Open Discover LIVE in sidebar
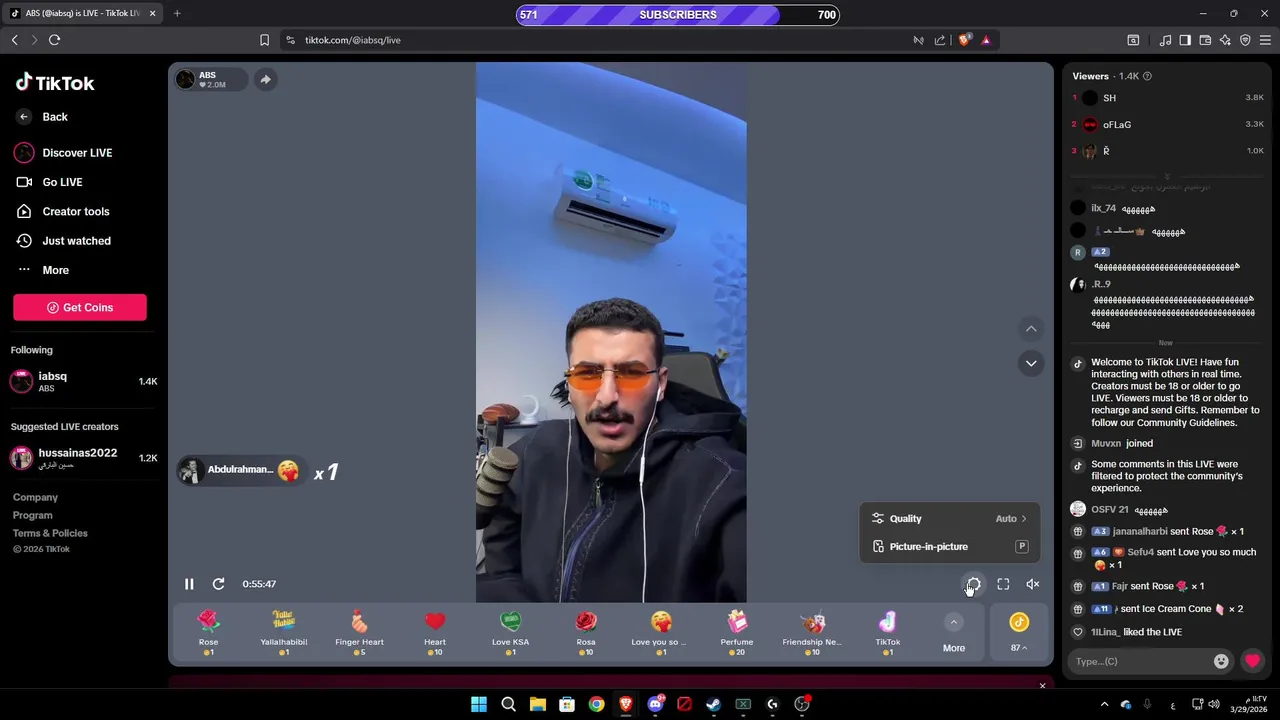This screenshot has width=1280, height=720. coord(63,153)
